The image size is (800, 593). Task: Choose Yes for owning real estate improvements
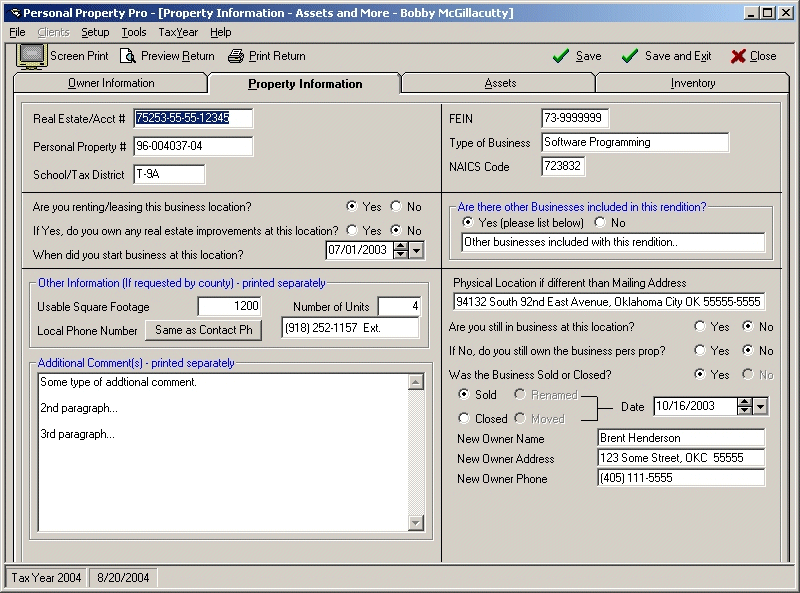[x=352, y=230]
